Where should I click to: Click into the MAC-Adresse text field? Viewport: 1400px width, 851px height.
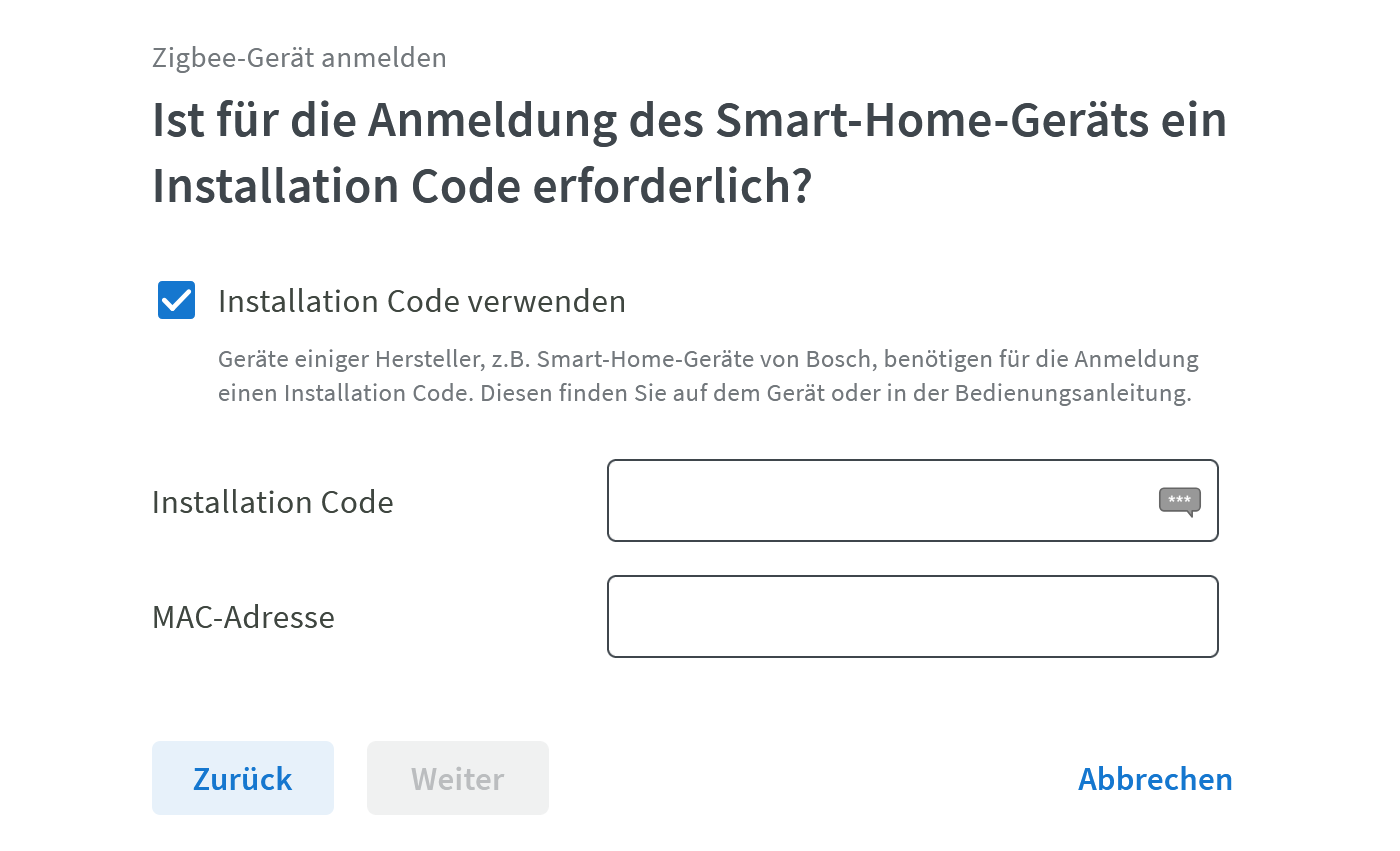point(912,616)
